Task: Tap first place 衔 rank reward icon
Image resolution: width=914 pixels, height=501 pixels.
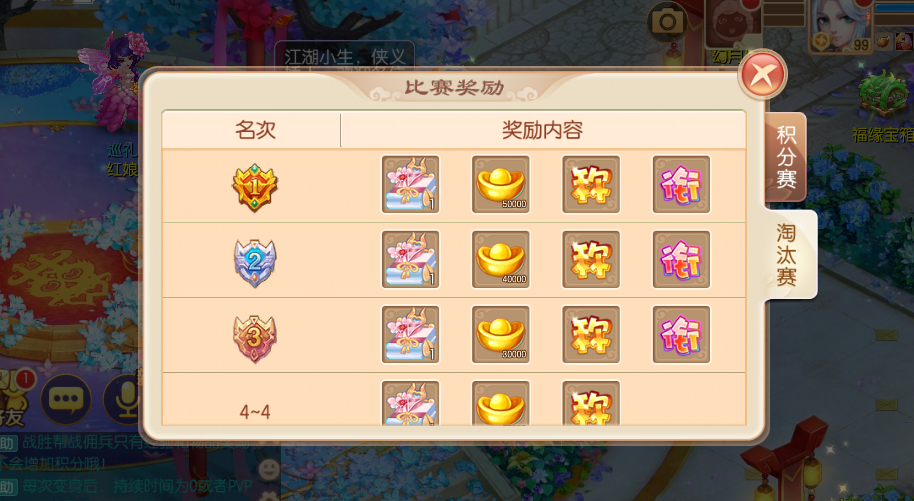Action: coord(681,184)
